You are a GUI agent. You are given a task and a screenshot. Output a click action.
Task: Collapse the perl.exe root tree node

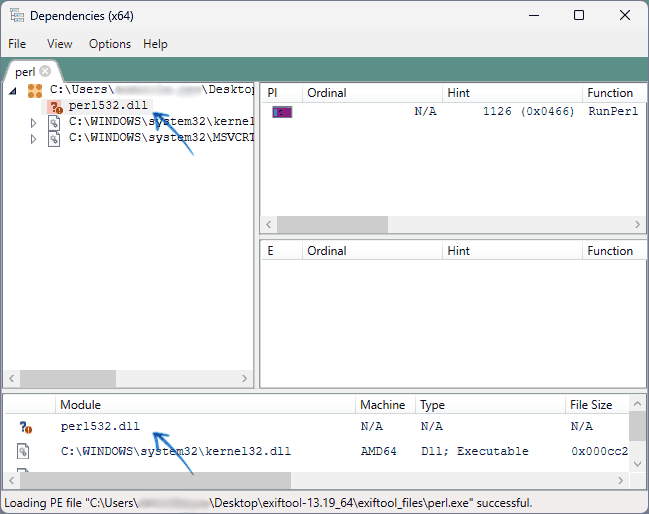pos(13,90)
